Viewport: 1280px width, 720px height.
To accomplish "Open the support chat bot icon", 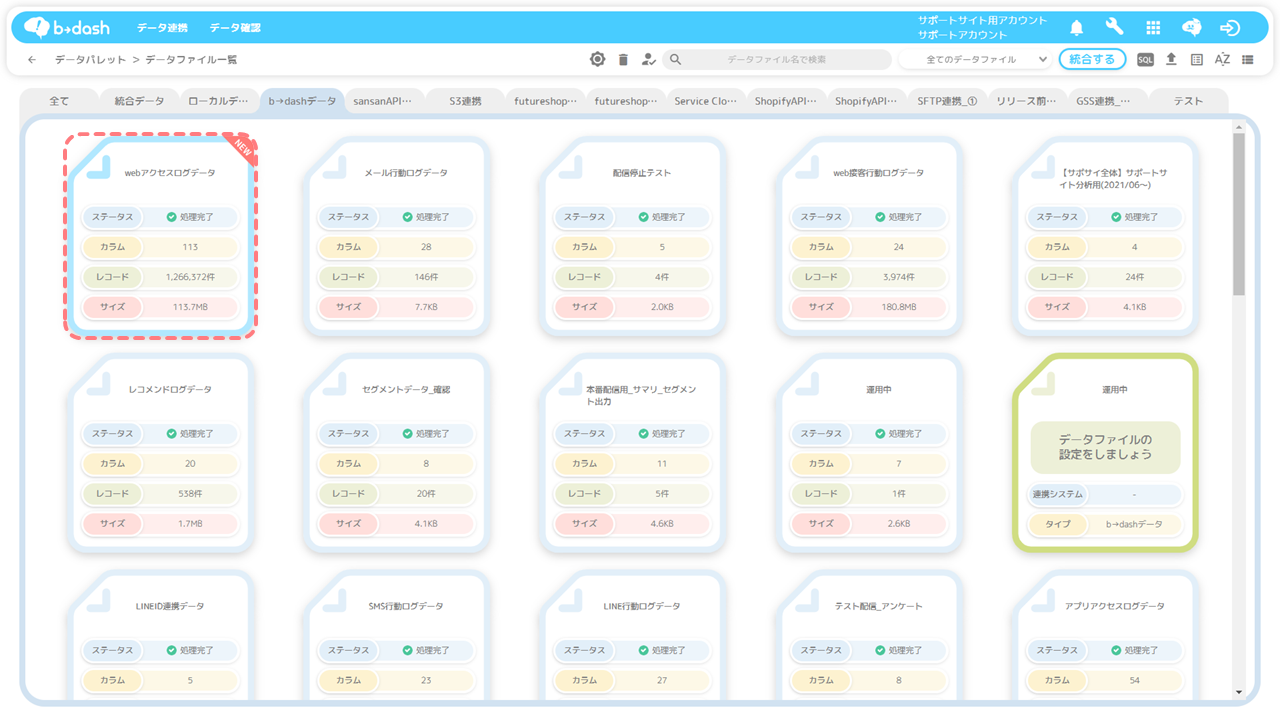I will (1192, 27).
